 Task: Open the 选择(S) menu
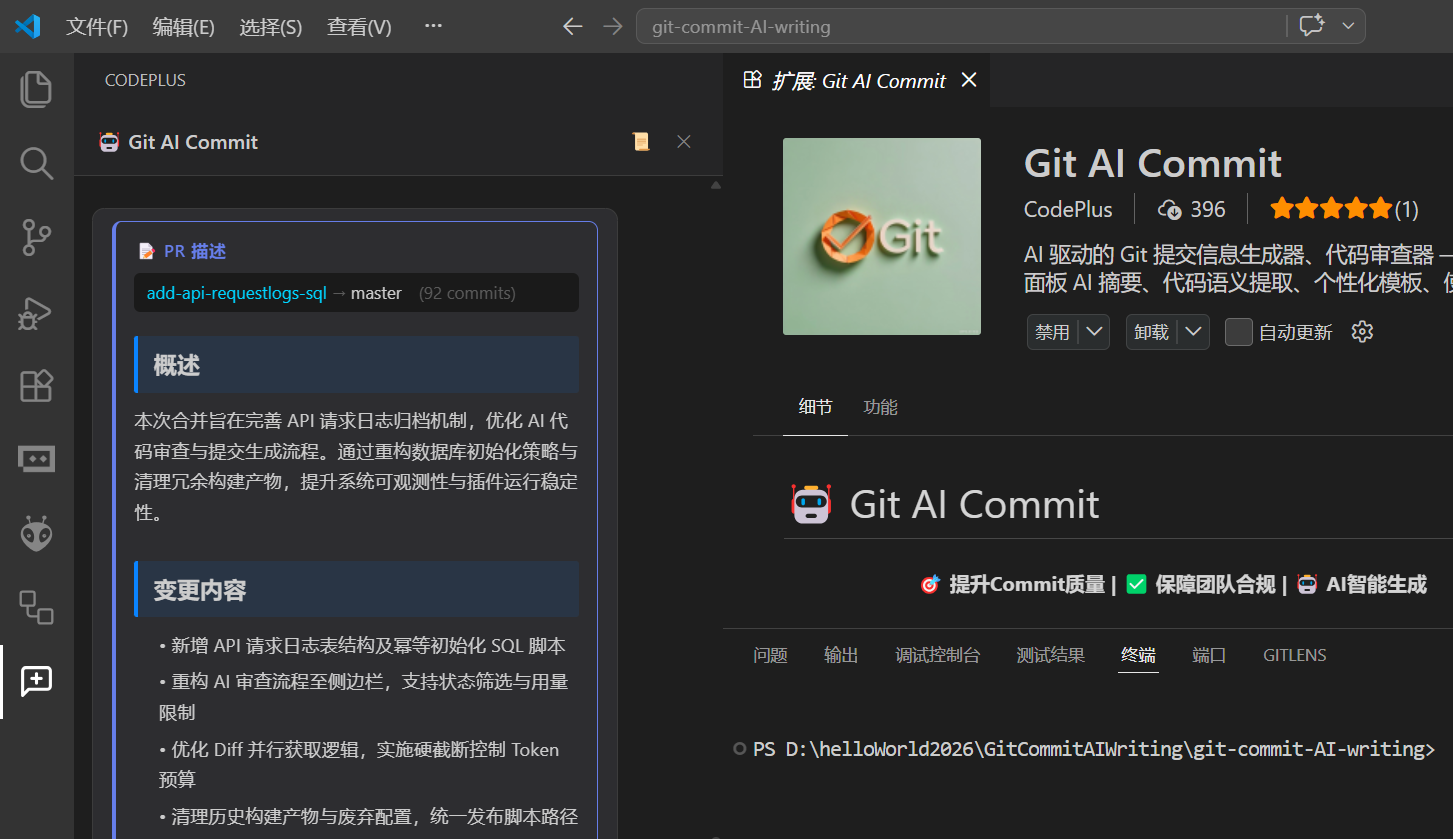[271, 27]
